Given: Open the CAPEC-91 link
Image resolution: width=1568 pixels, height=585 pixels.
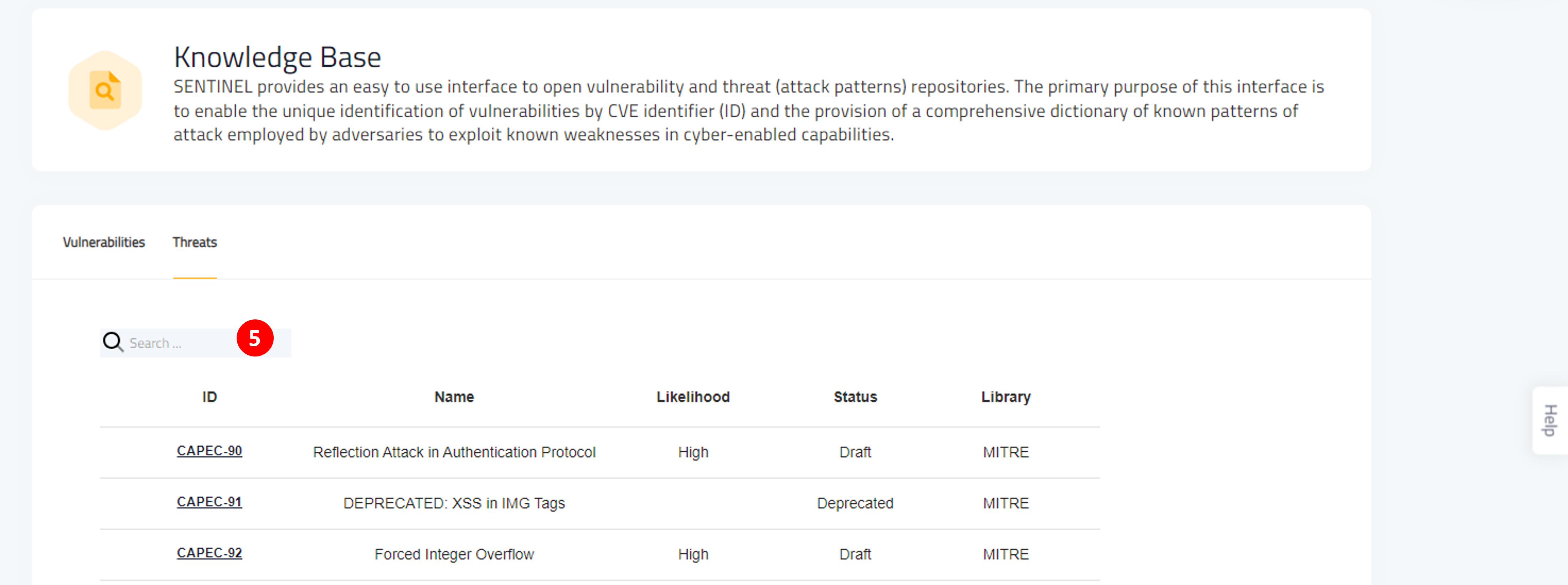Looking at the screenshot, I should pyautogui.click(x=210, y=502).
